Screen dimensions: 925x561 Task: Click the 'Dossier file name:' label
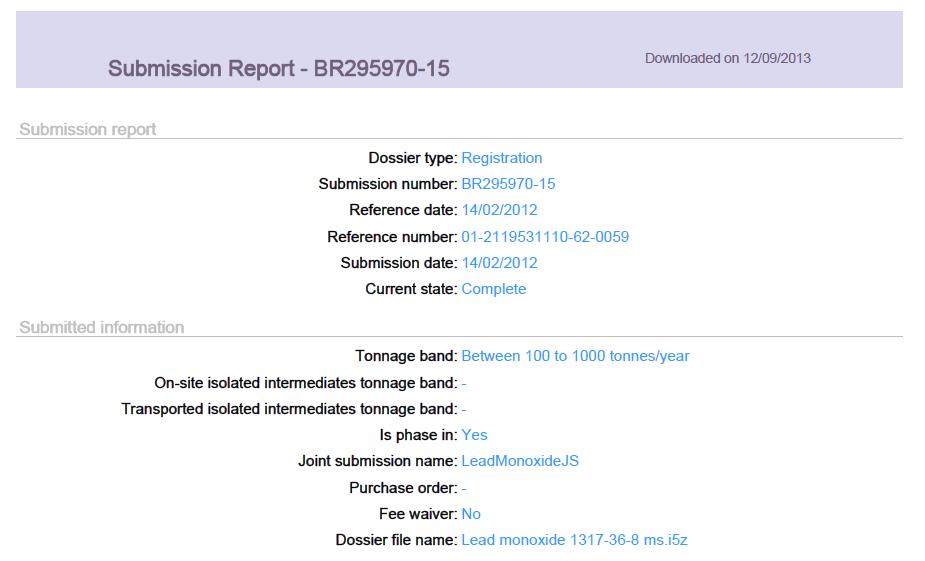(396, 540)
